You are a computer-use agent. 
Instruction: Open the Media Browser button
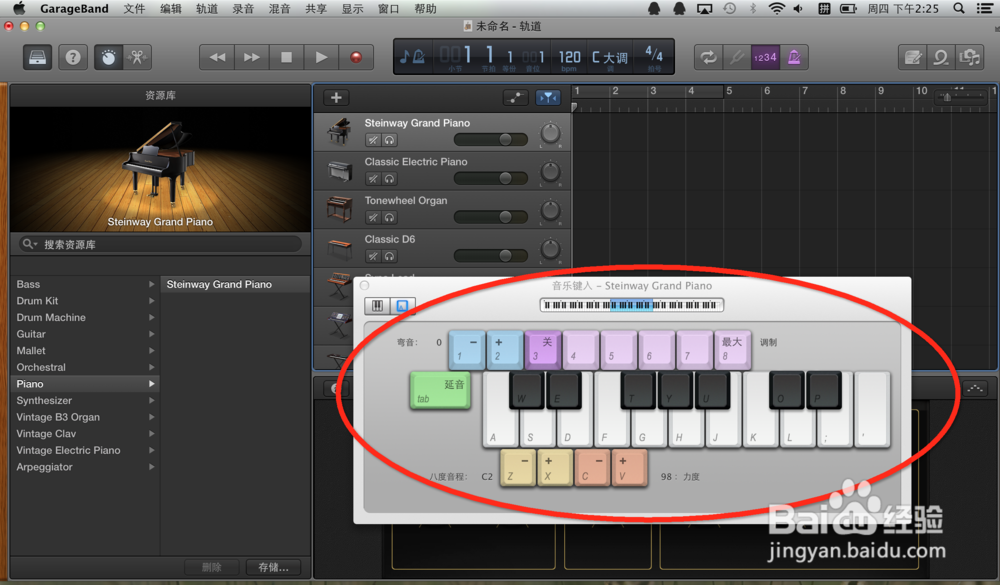[x=969, y=57]
